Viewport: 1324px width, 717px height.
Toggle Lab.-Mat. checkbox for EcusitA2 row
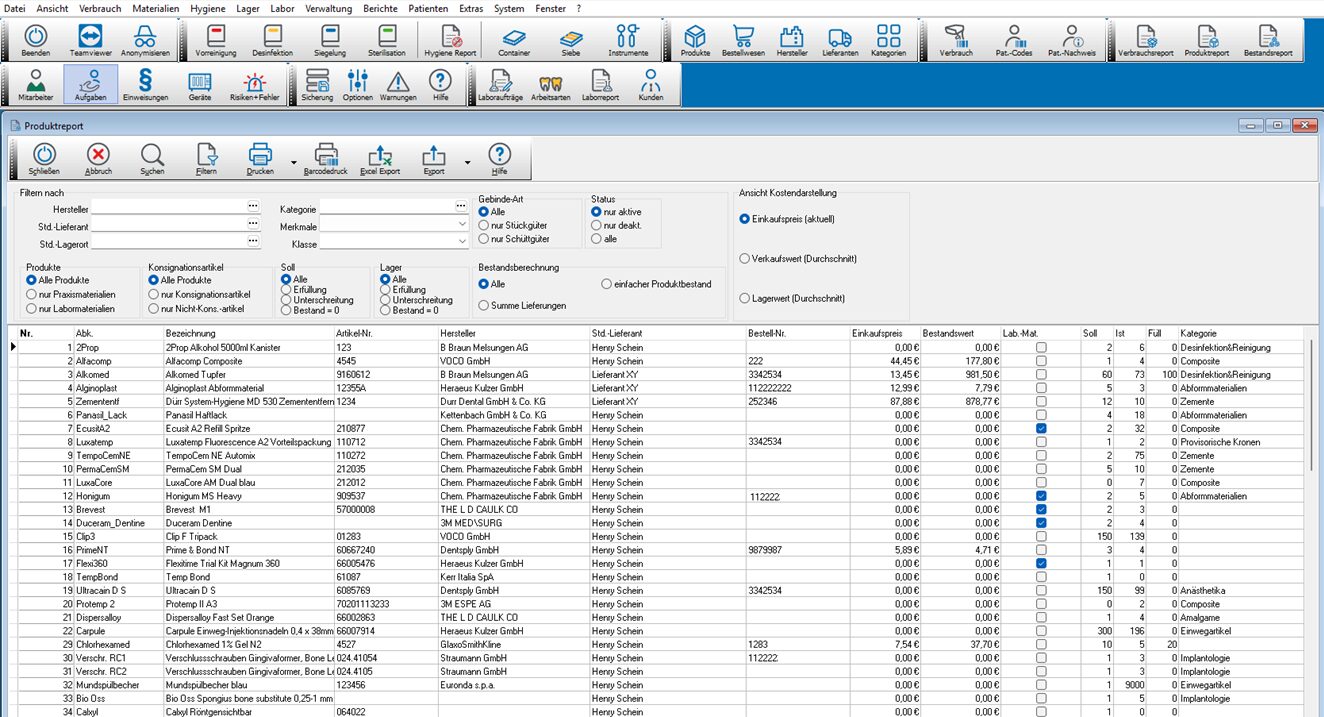1042,428
